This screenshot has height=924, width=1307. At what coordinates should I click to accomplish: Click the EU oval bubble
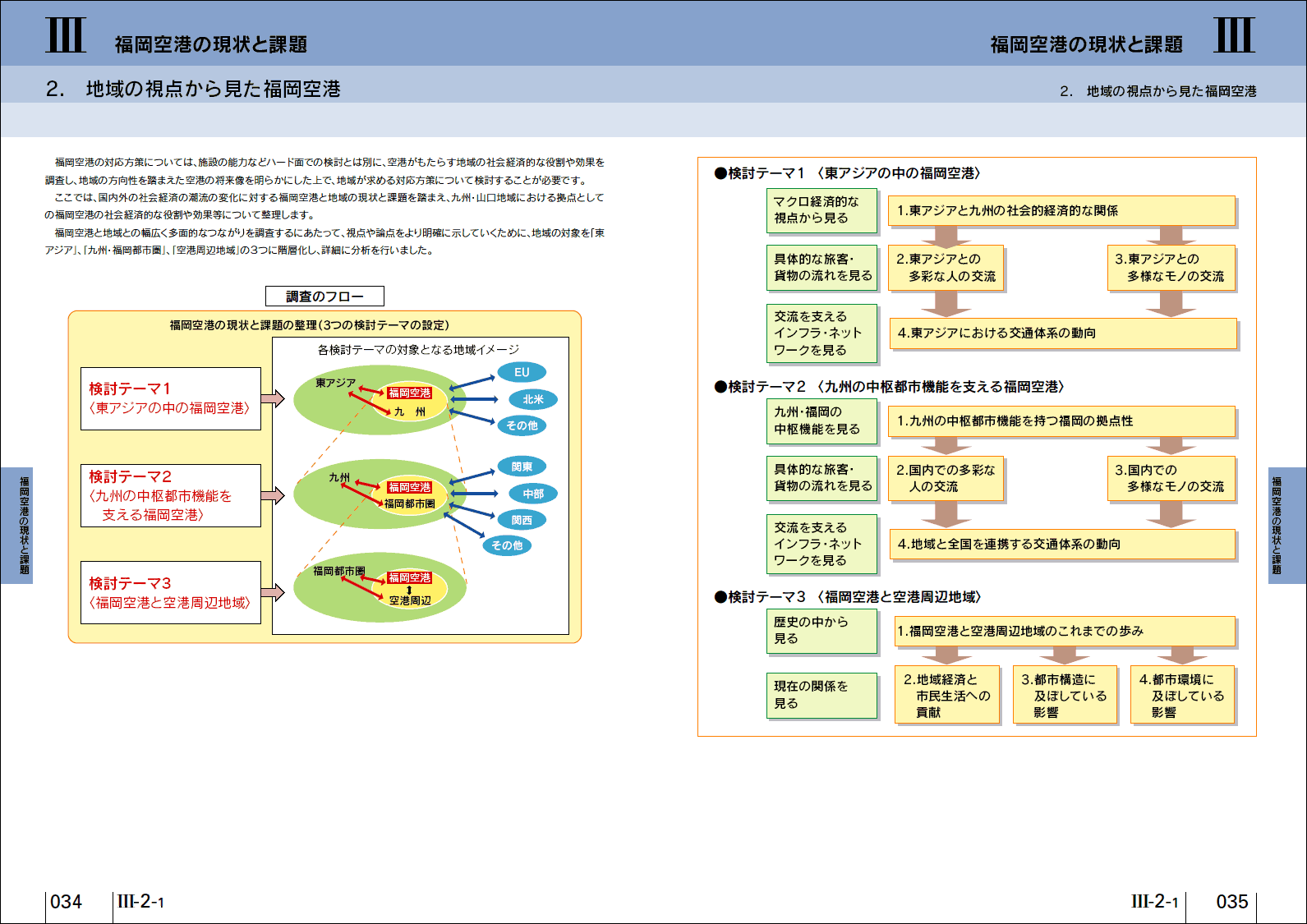tap(522, 372)
